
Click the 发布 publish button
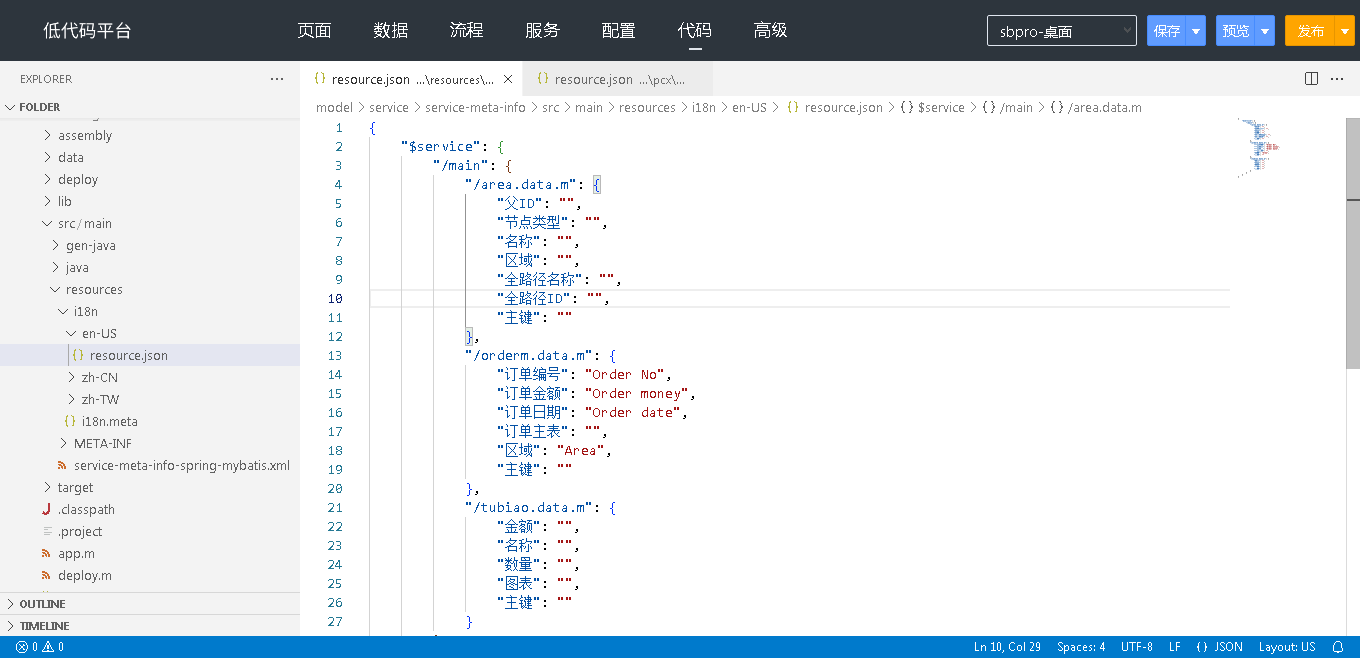[1310, 31]
